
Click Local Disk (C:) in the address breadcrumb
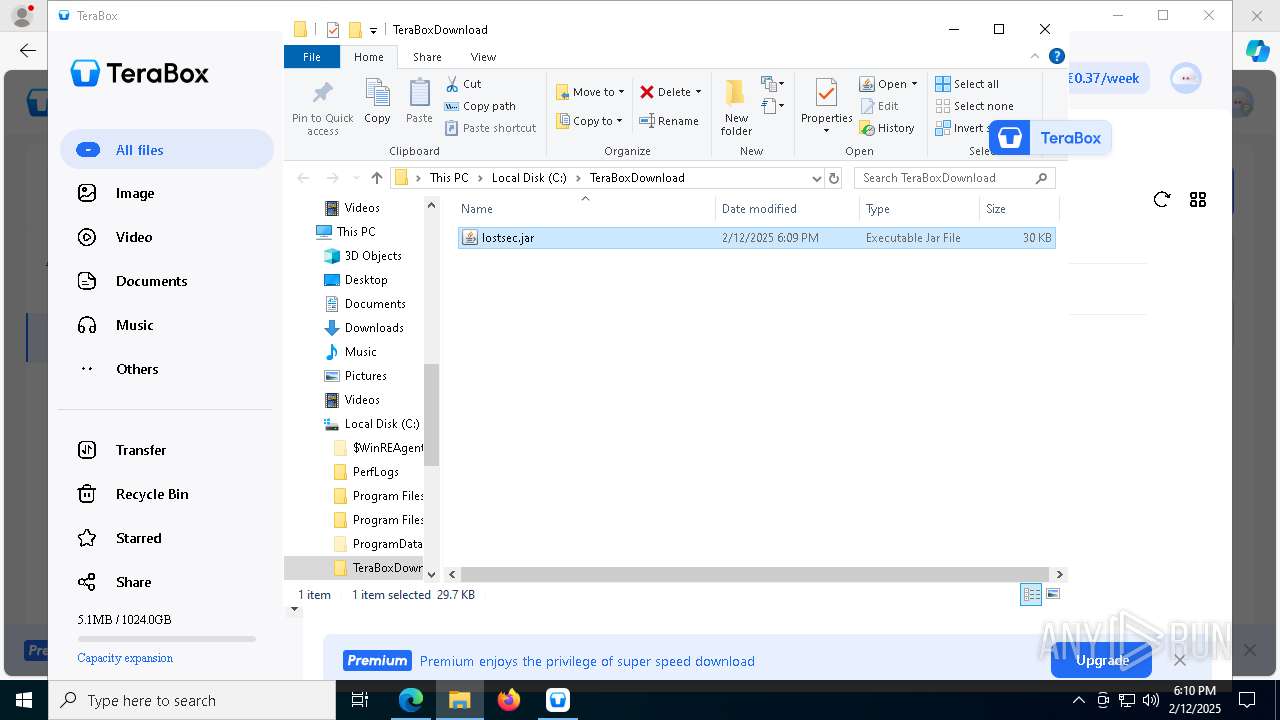point(529,178)
